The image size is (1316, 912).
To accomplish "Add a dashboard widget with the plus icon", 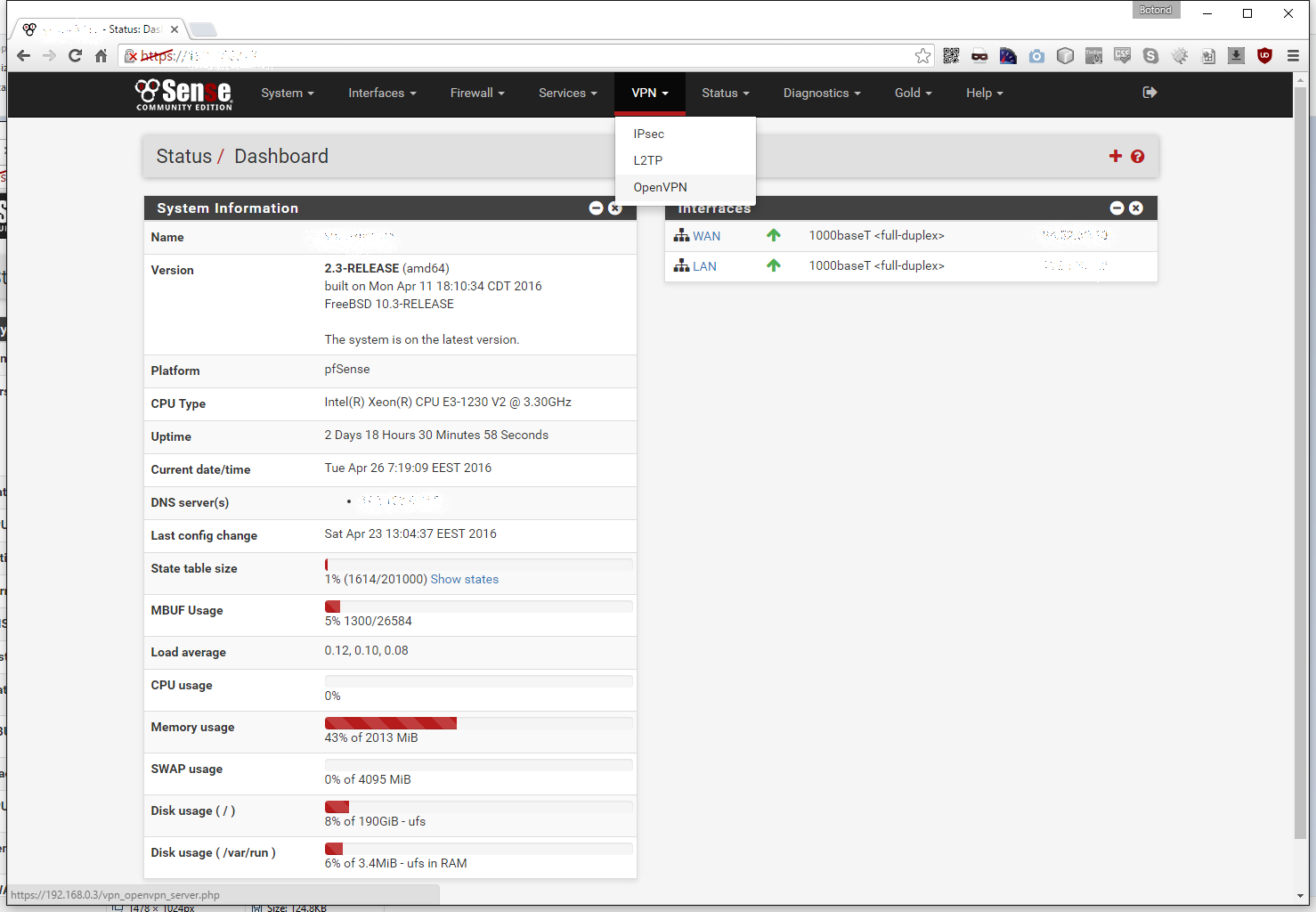I will tap(1115, 156).
